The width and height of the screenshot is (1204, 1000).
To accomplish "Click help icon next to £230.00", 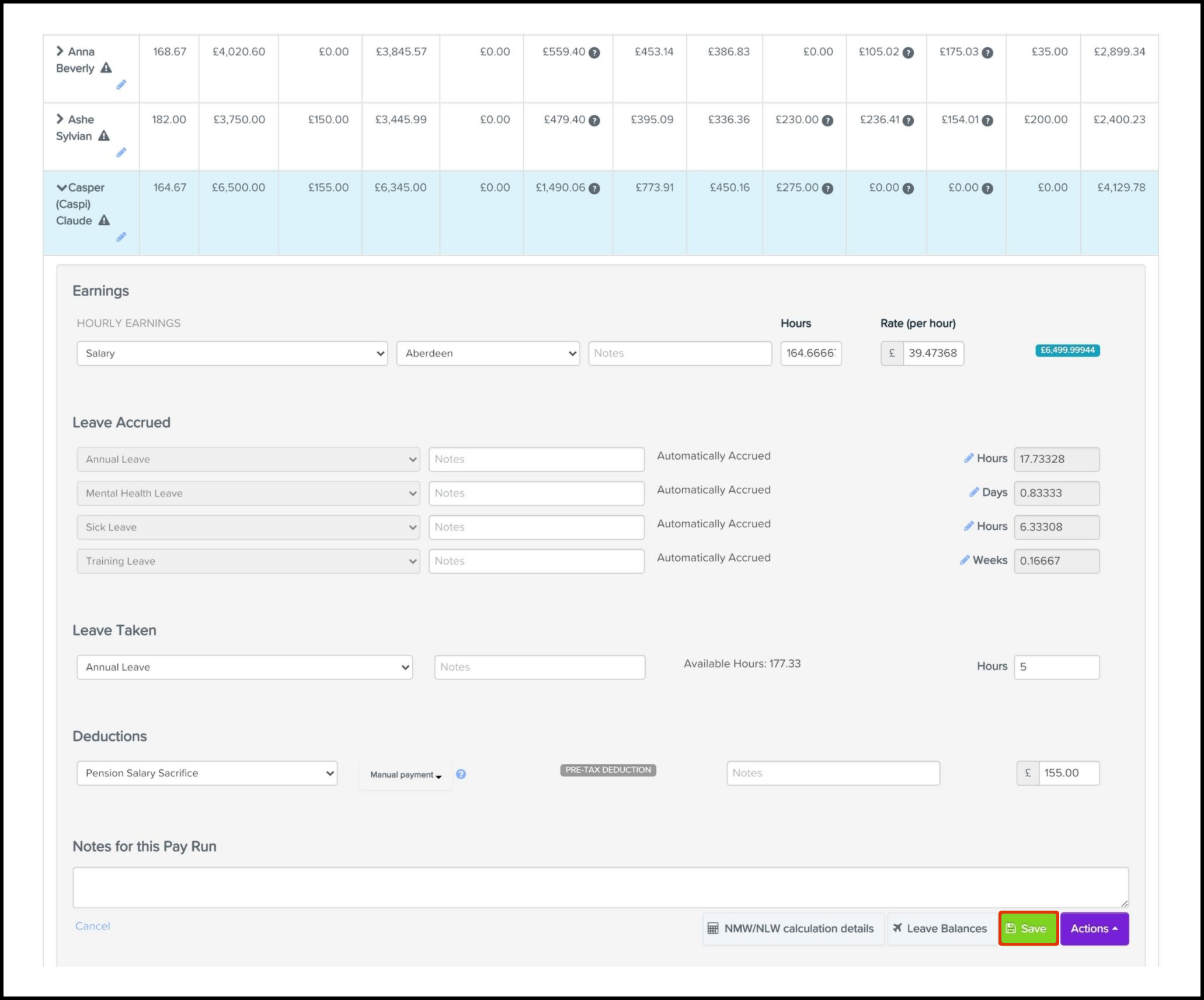I will (827, 121).
